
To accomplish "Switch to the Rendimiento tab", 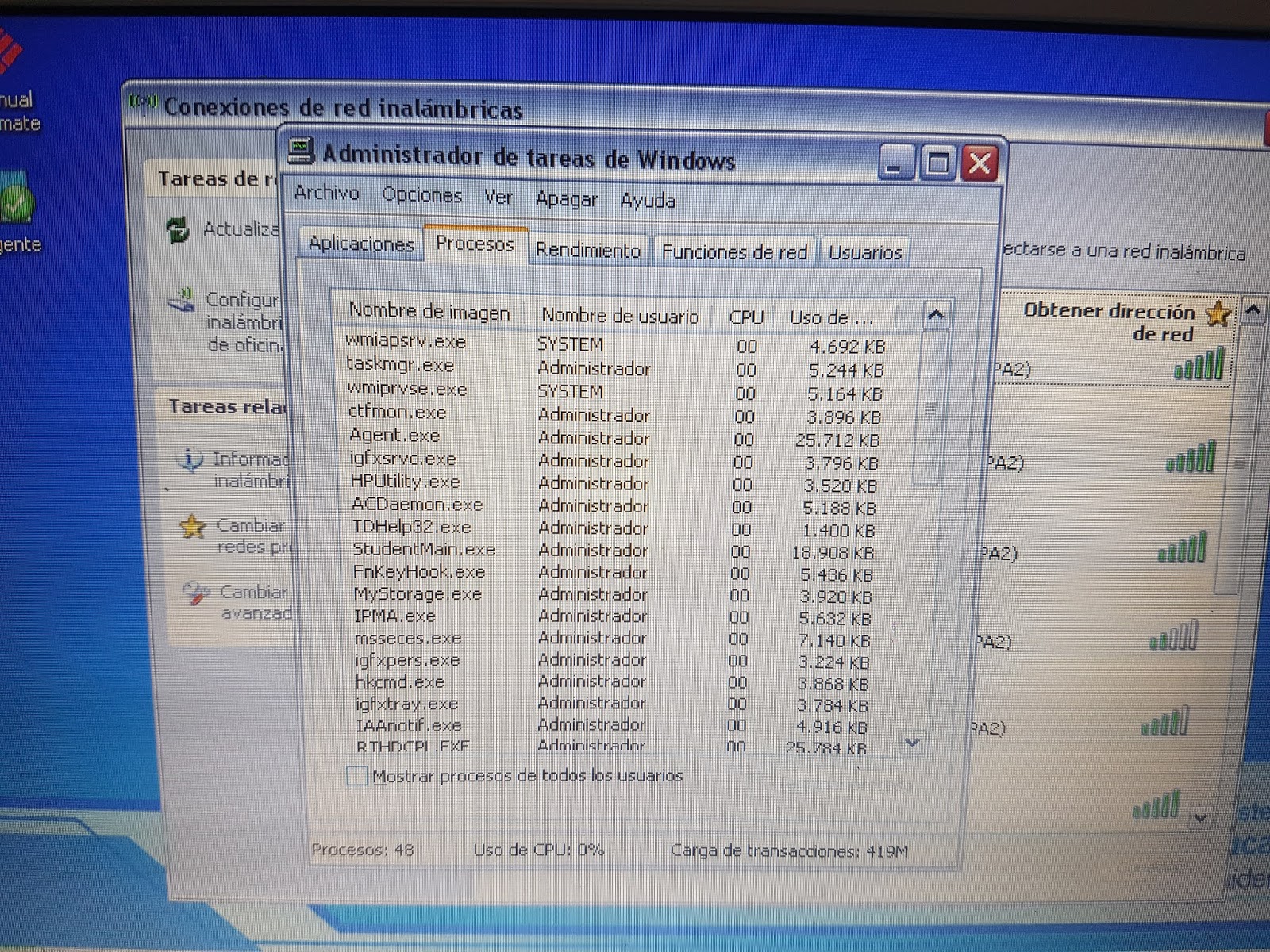I will pos(587,250).
